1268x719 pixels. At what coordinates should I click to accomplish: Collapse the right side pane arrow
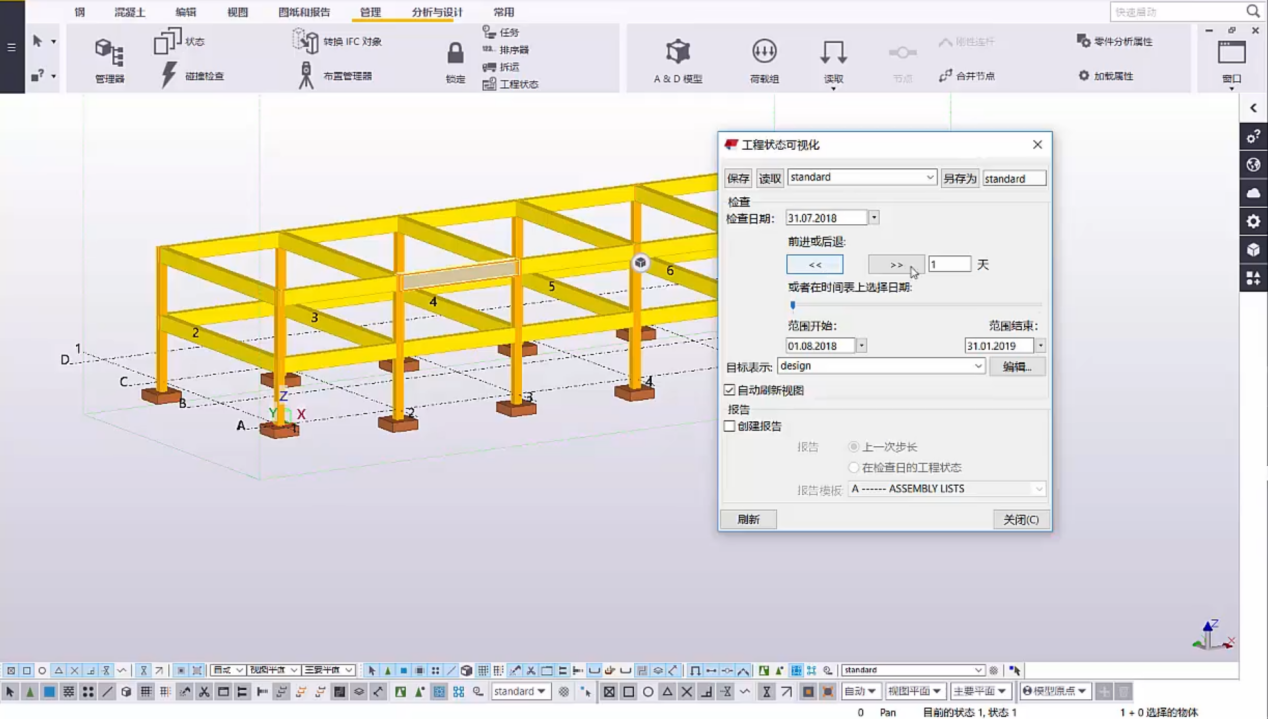tap(1254, 107)
